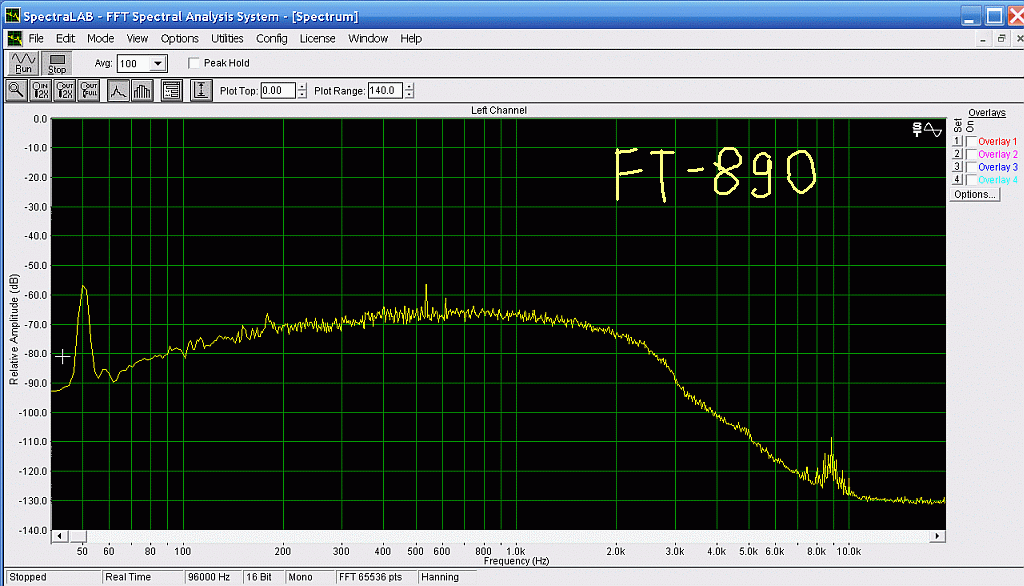Minimize the inner Spectrum document window

[983, 39]
